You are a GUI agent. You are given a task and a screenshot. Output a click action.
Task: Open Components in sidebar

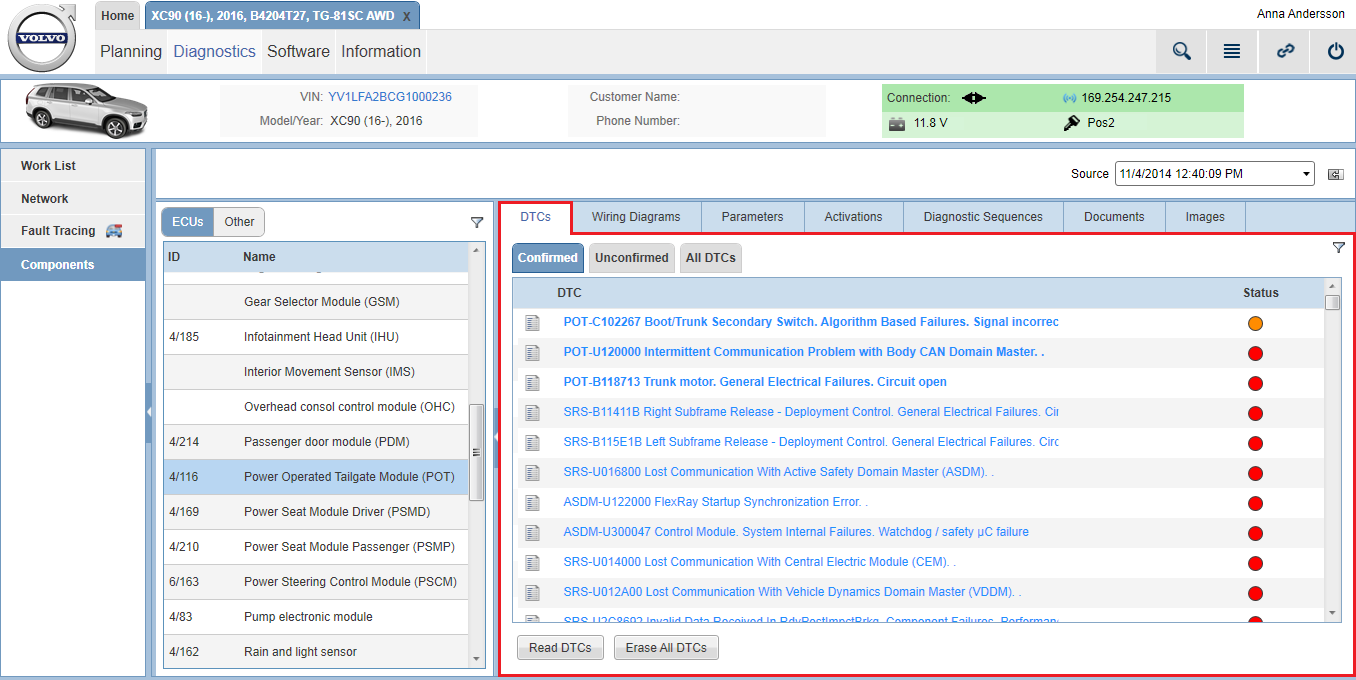pos(73,265)
